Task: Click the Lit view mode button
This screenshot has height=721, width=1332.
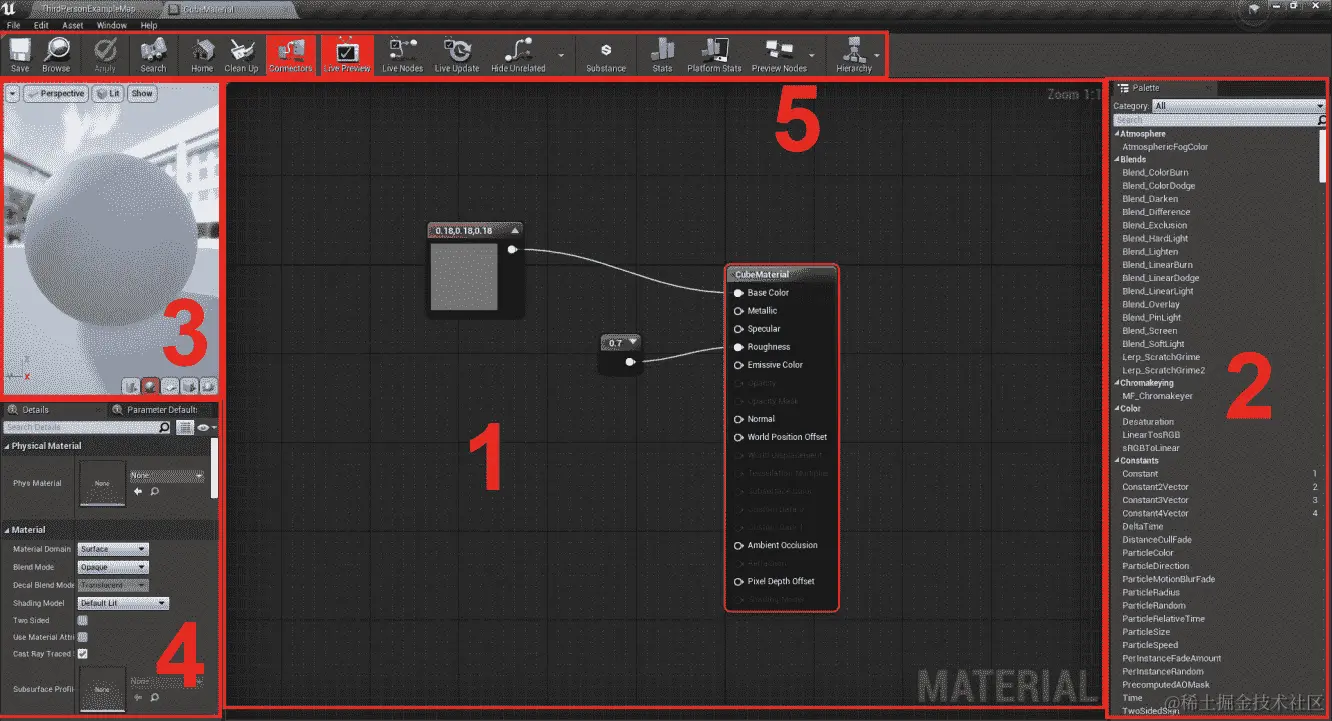Action: click(x=108, y=93)
